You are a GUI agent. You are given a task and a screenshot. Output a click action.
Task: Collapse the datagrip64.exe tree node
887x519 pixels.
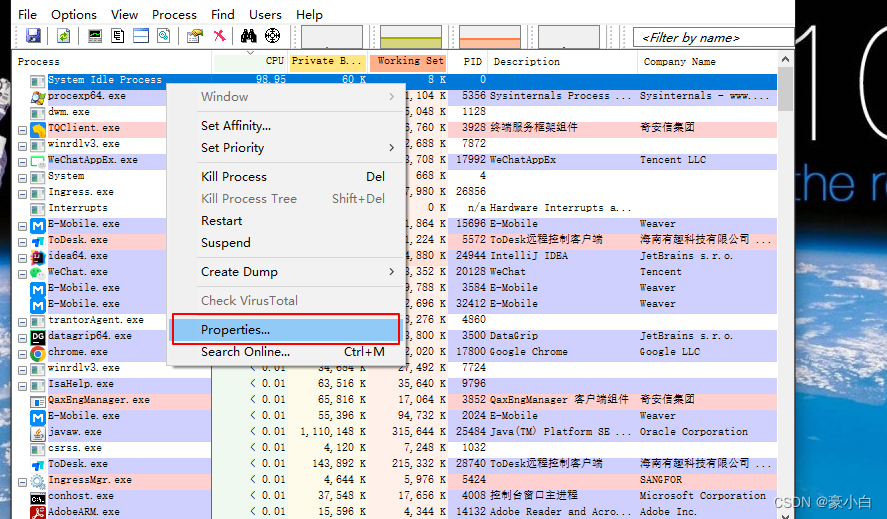point(22,338)
